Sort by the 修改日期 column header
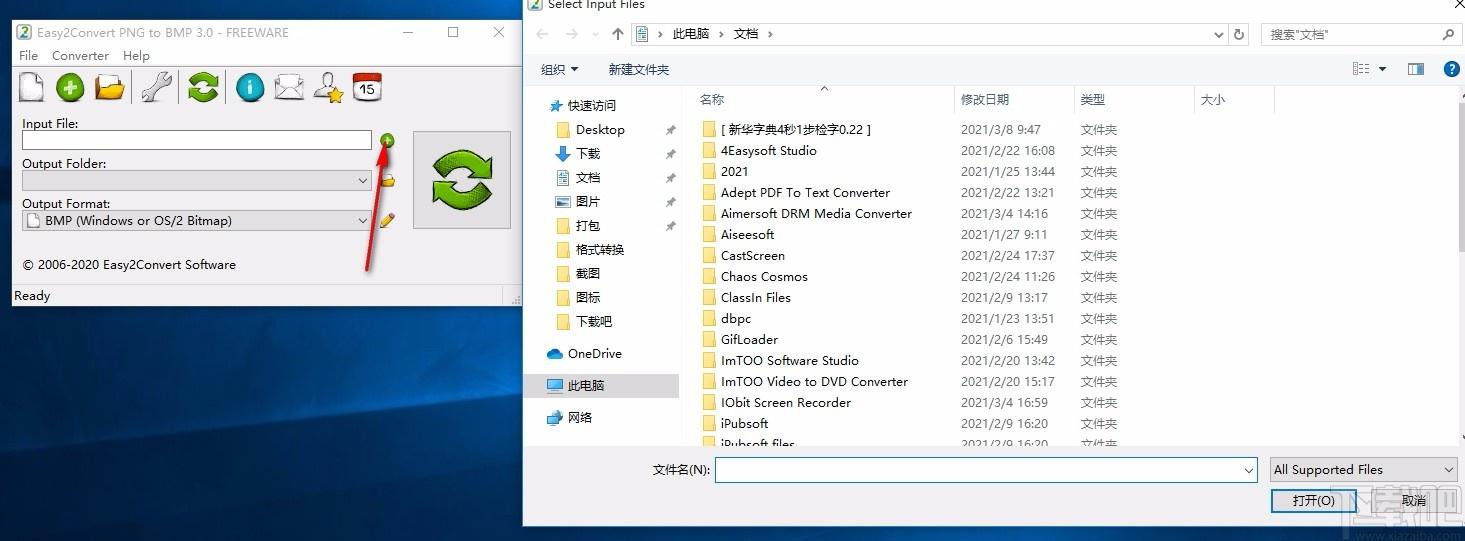 point(985,99)
